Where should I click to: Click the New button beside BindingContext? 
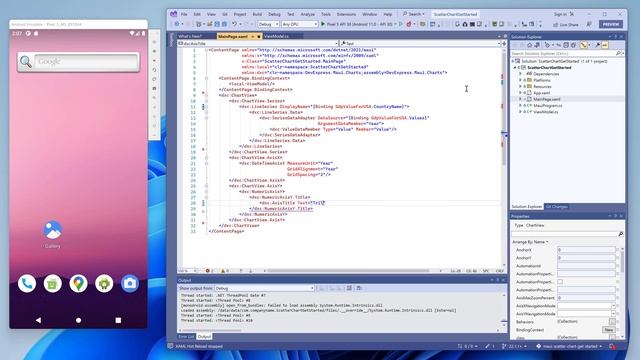click(609, 330)
